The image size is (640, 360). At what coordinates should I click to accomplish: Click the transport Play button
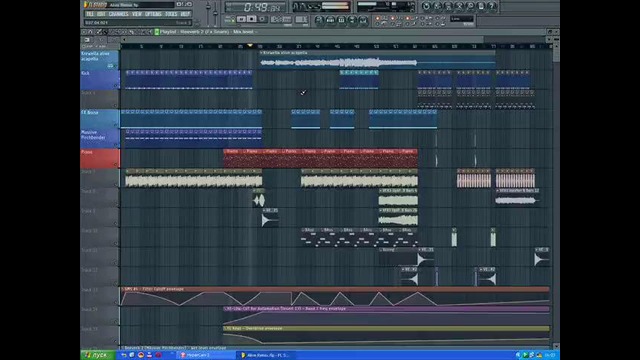coord(241,19)
